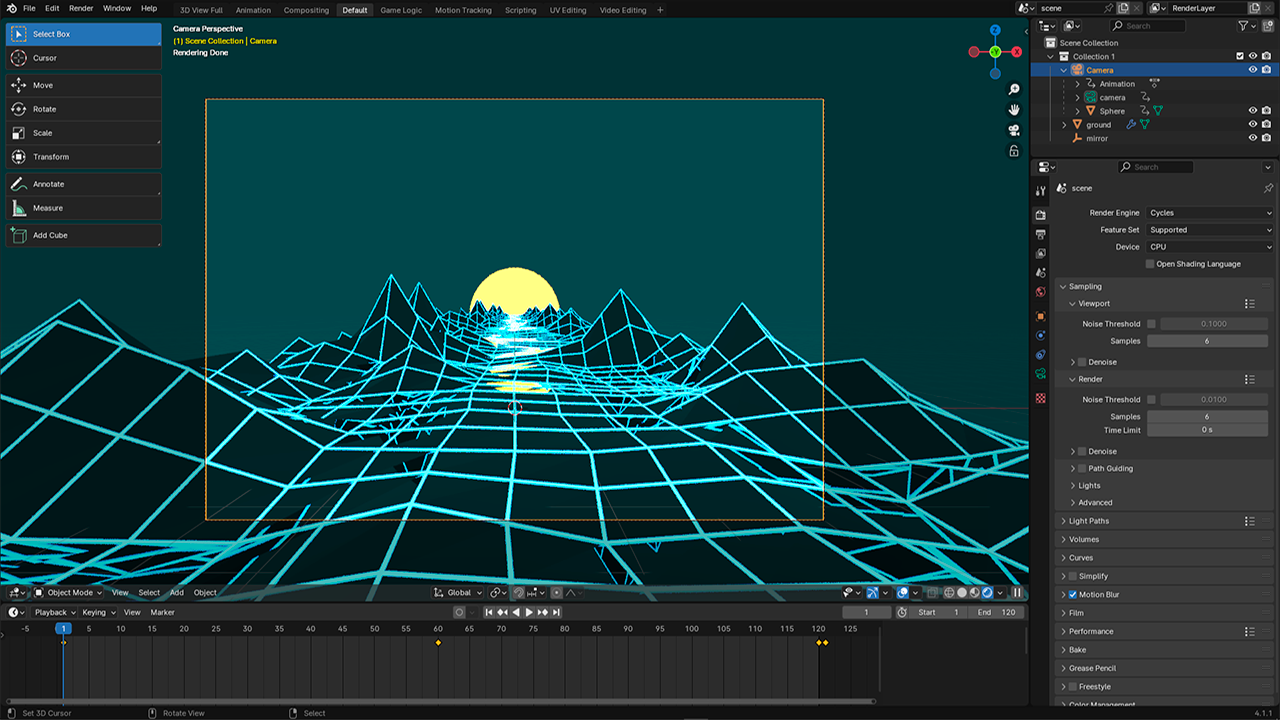Pick the Scale tool
The height and width of the screenshot is (720, 1280).
[x=83, y=133]
